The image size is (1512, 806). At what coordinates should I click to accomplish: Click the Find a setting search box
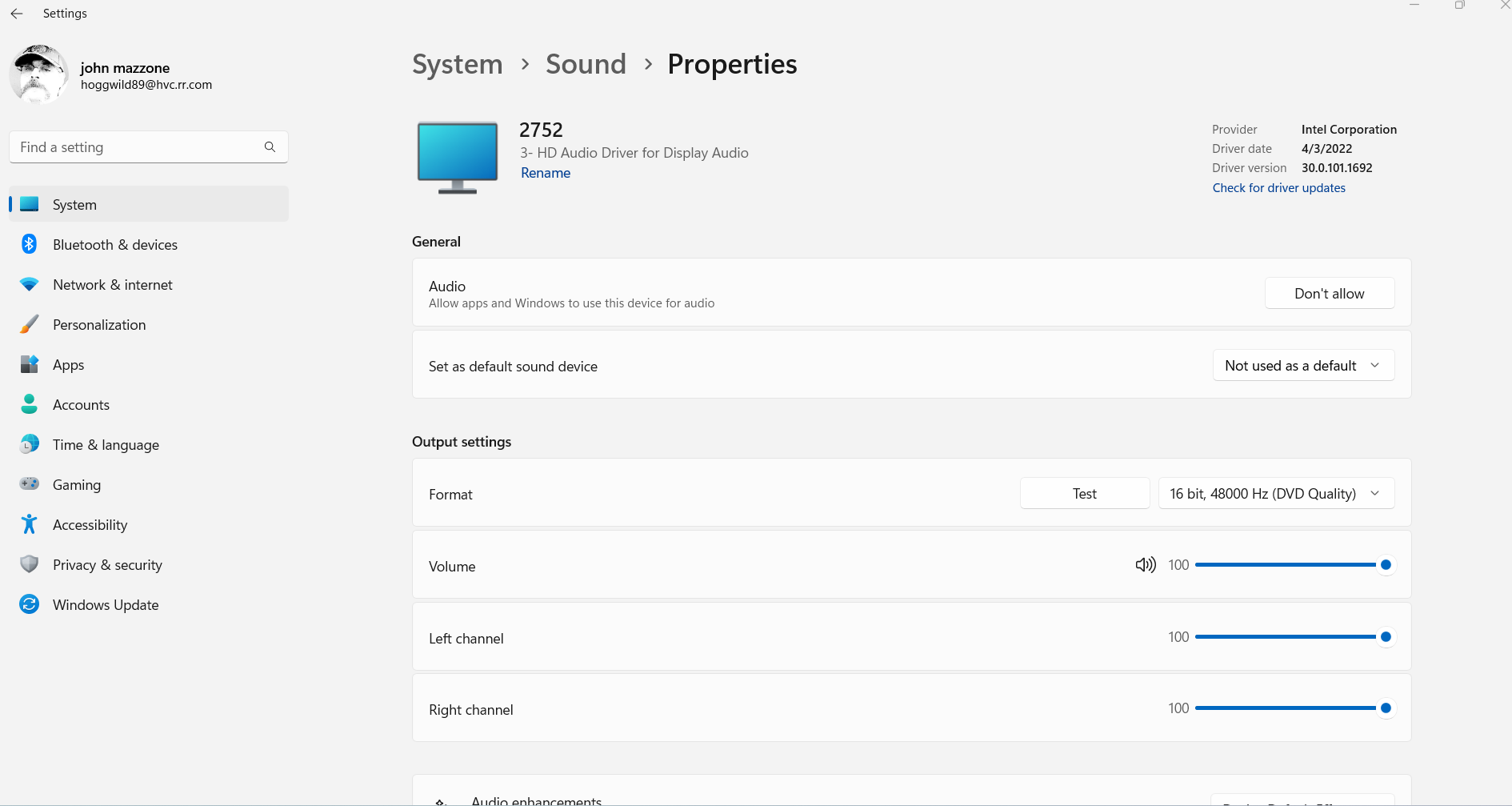136,147
